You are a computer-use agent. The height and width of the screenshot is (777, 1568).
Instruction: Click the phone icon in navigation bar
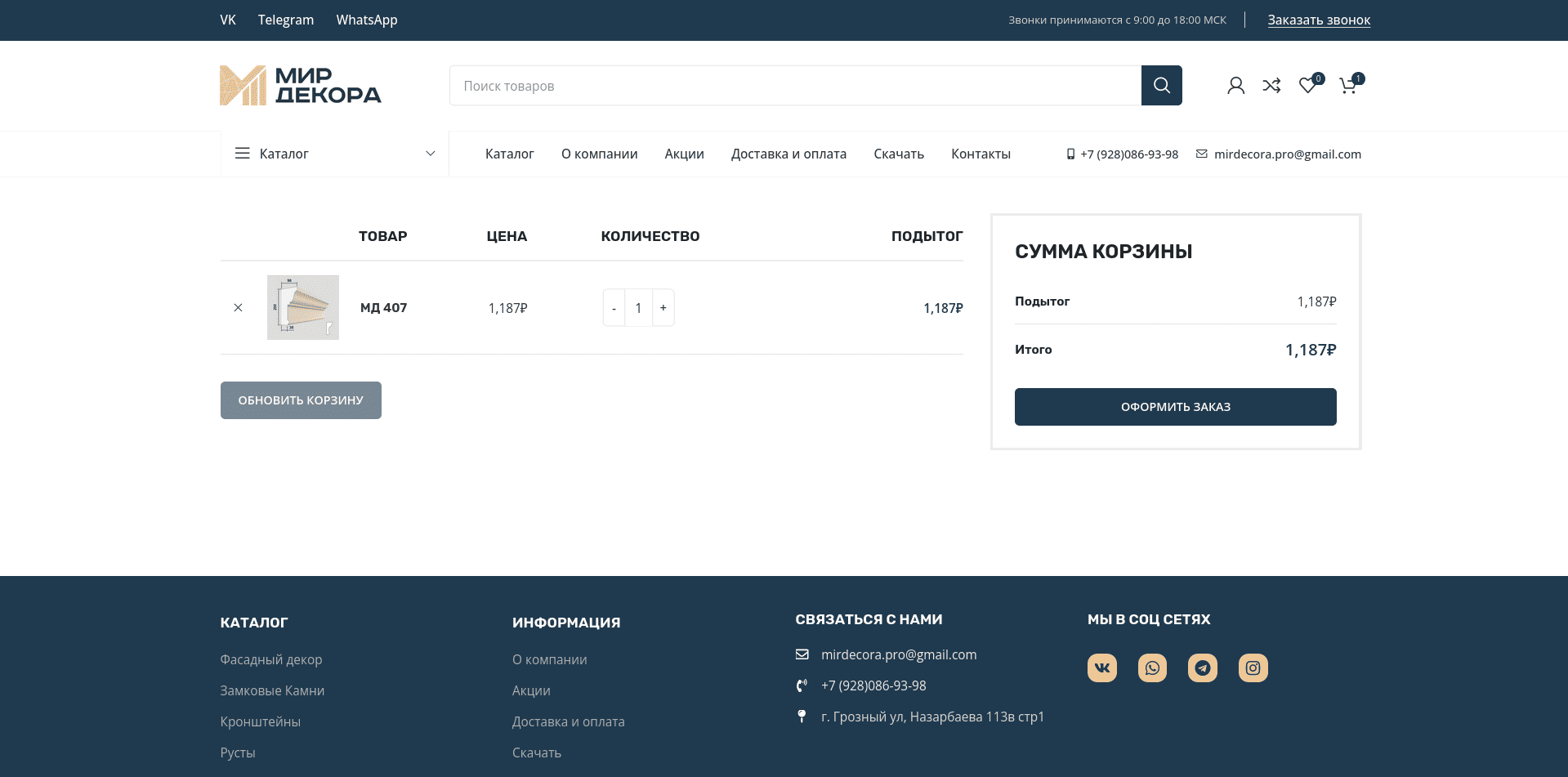coord(1070,154)
